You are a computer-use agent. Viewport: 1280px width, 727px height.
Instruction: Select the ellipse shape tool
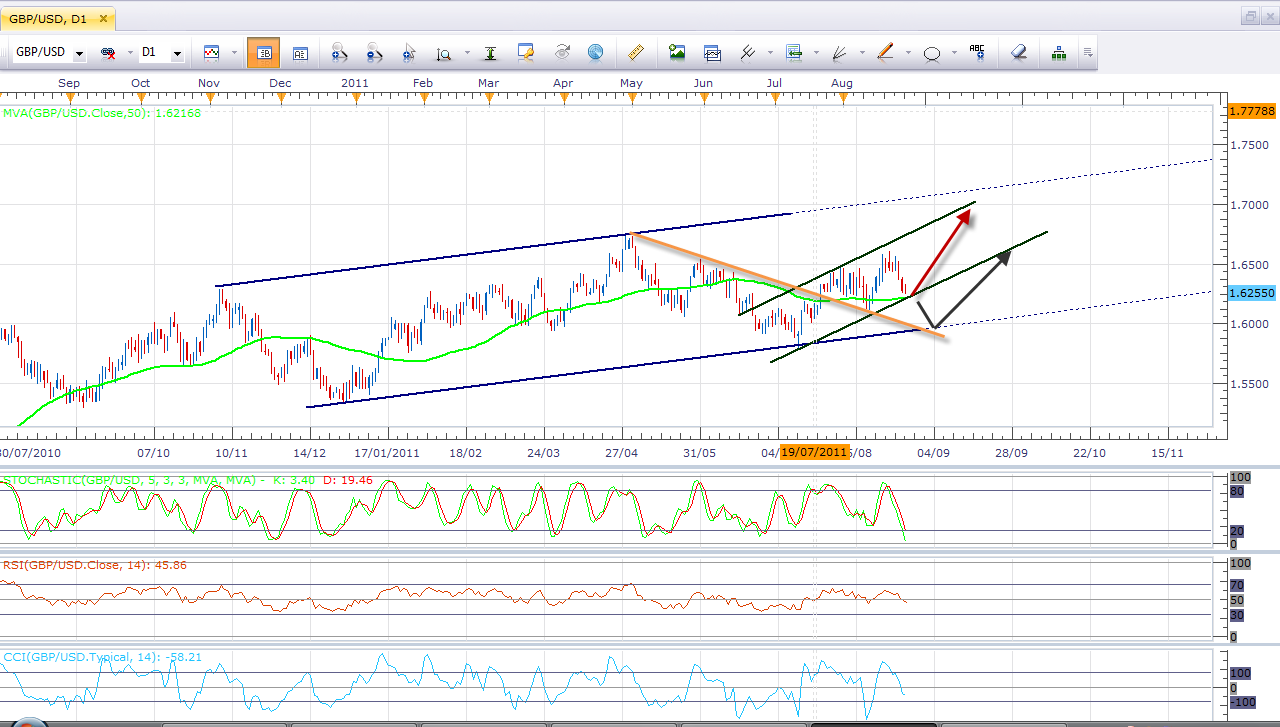[x=931, y=54]
